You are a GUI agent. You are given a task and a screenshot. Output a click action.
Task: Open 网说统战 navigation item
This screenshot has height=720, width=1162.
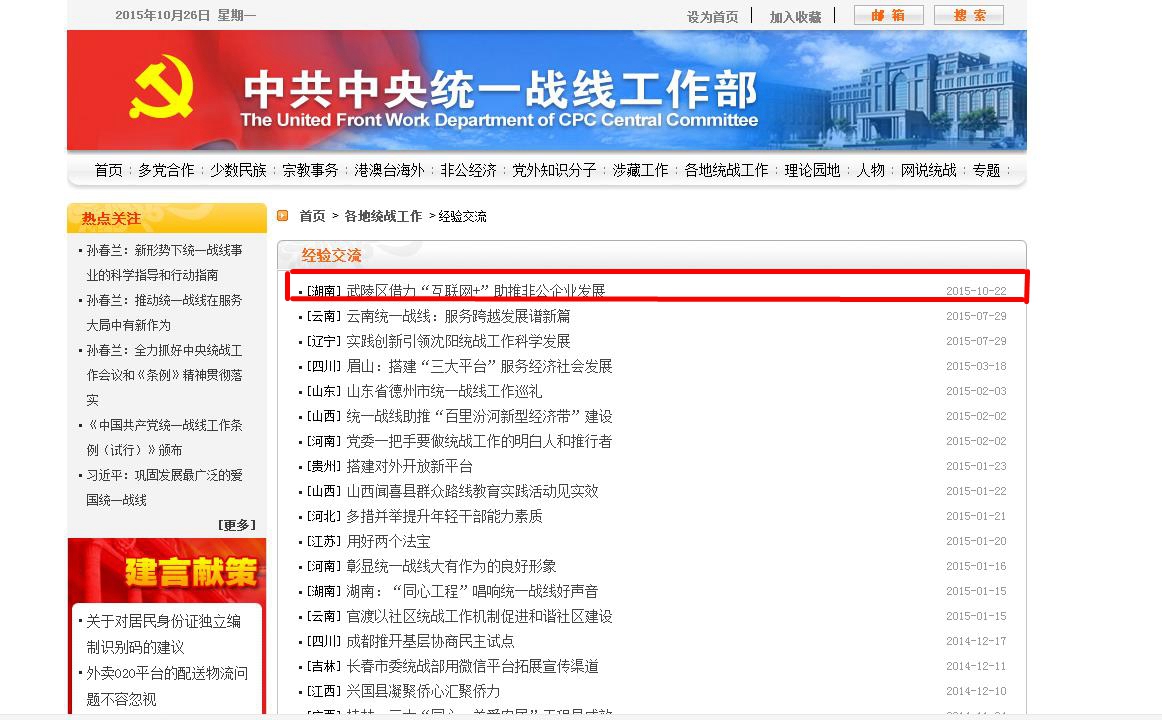click(x=928, y=170)
